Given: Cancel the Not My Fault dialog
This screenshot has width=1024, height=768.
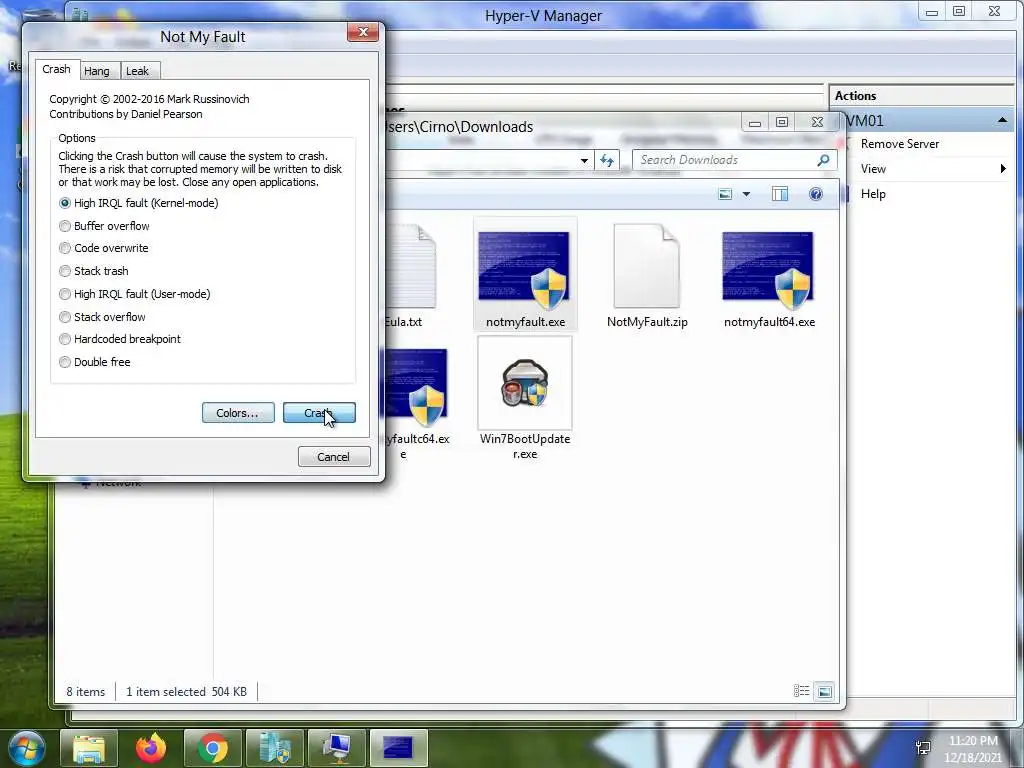Looking at the screenshot, I should pos(334,456).
